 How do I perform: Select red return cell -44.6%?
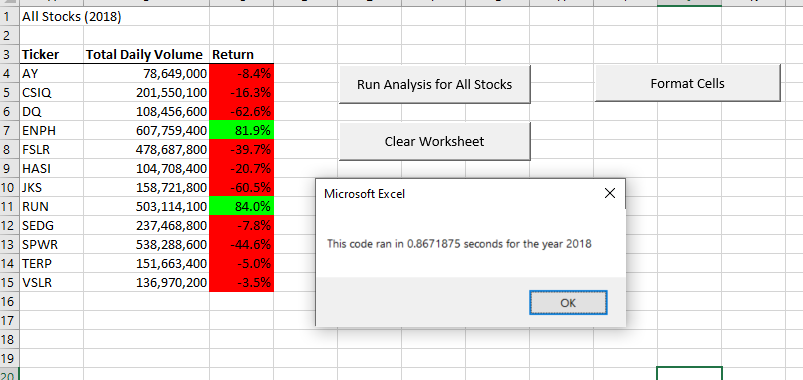coord(241,244)
